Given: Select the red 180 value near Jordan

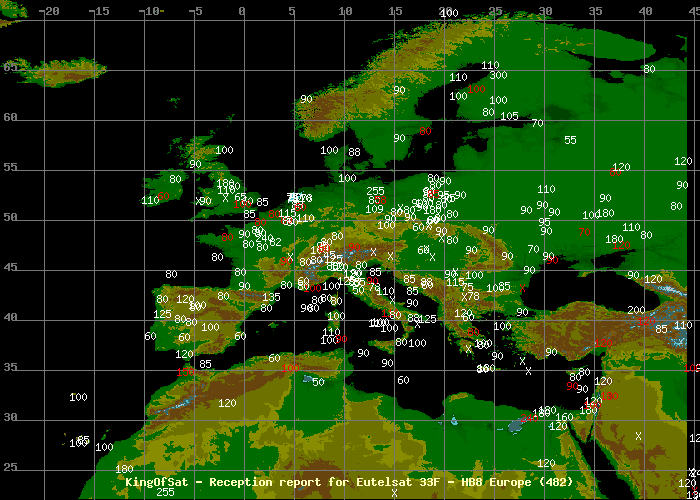Looking at the screenshot, I should [609, 396].
